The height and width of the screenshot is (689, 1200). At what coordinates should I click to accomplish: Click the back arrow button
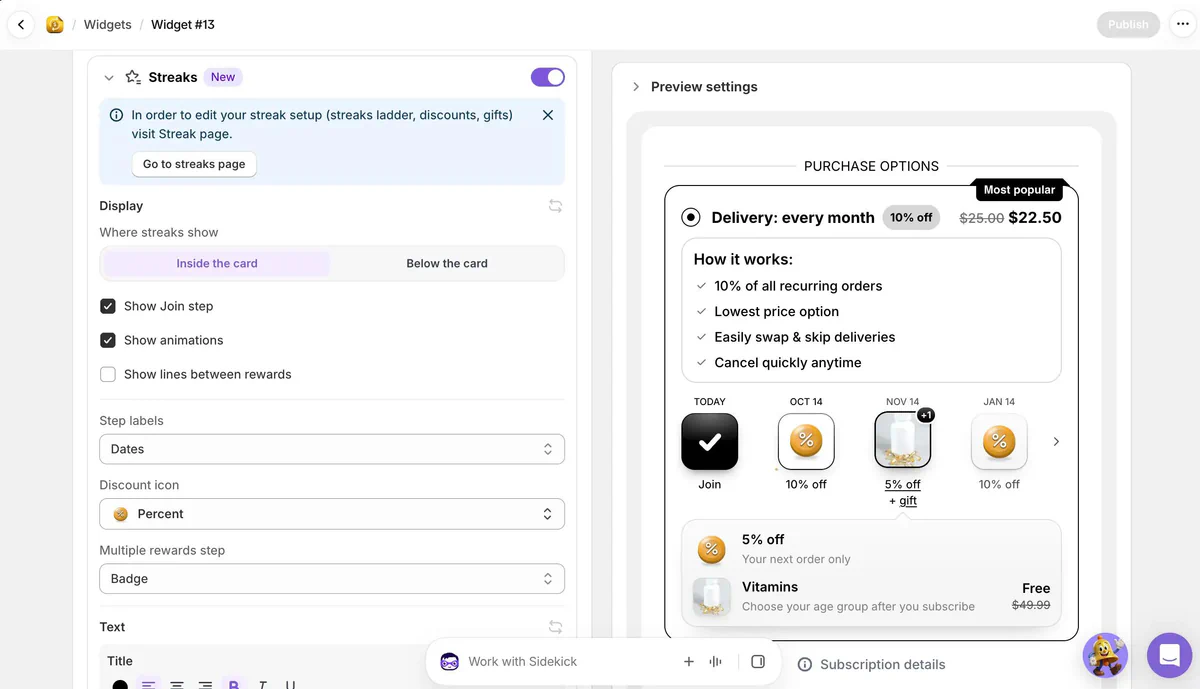(20, 24)
